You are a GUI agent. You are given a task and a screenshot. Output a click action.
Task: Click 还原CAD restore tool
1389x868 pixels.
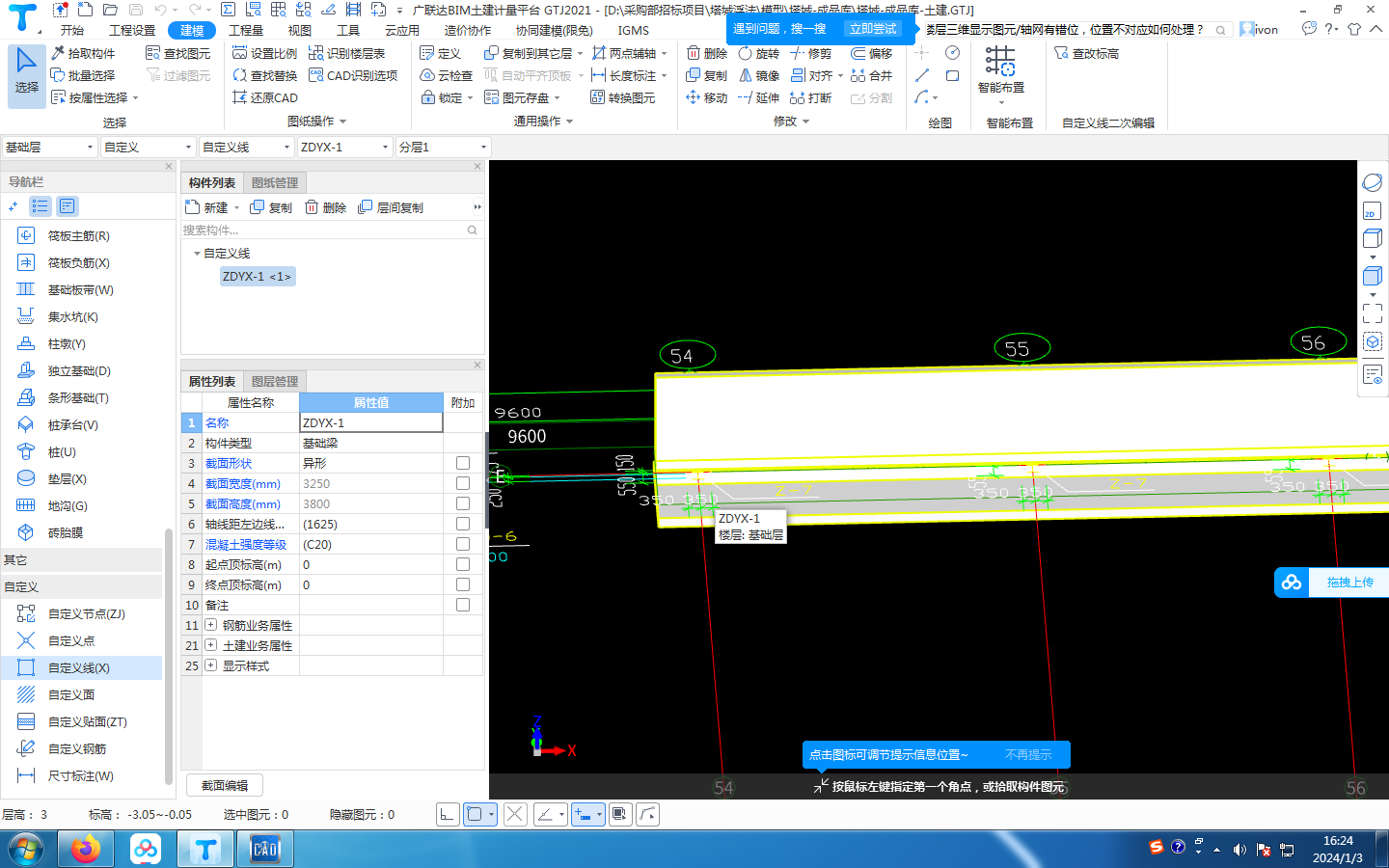pos(265,97)
